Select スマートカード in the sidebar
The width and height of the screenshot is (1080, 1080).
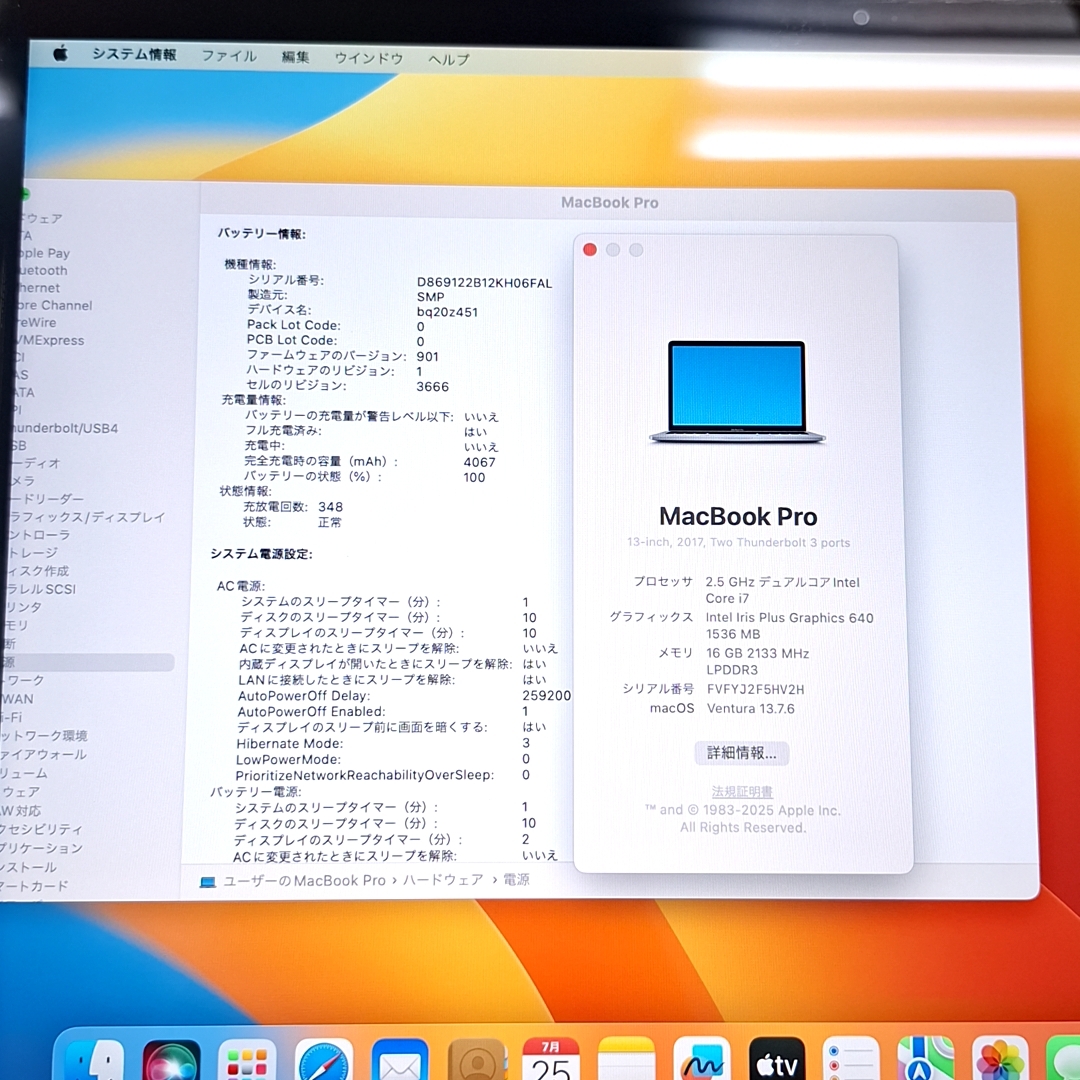tap(34, 886)
